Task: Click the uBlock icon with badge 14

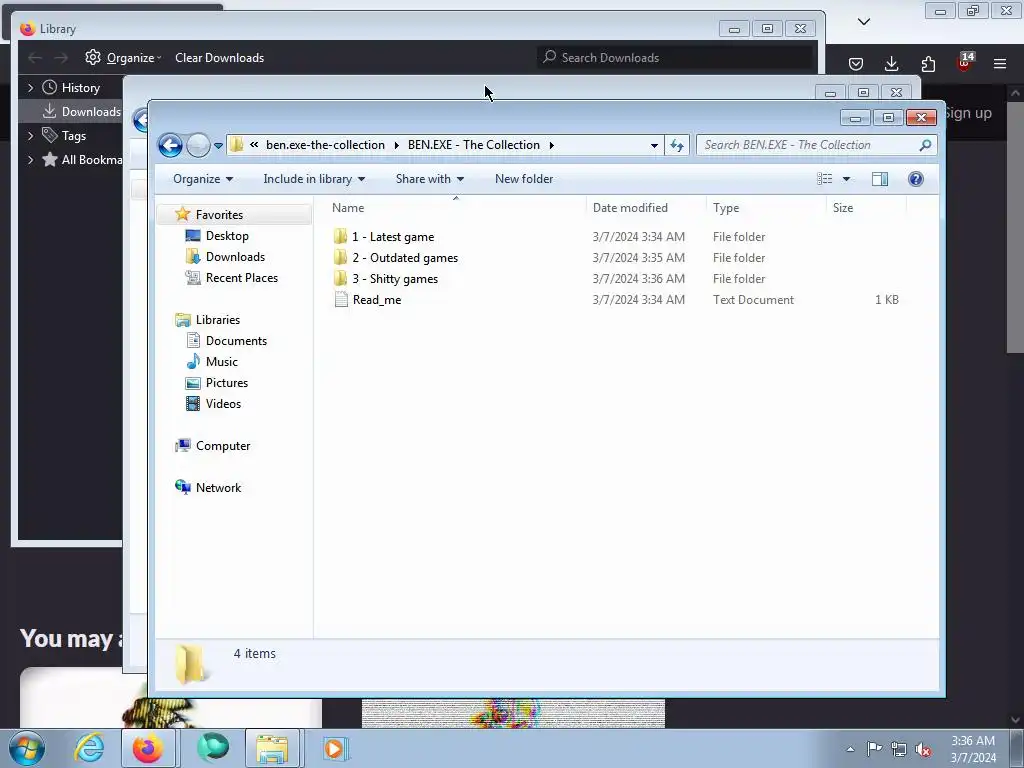Action: (965, 63)
